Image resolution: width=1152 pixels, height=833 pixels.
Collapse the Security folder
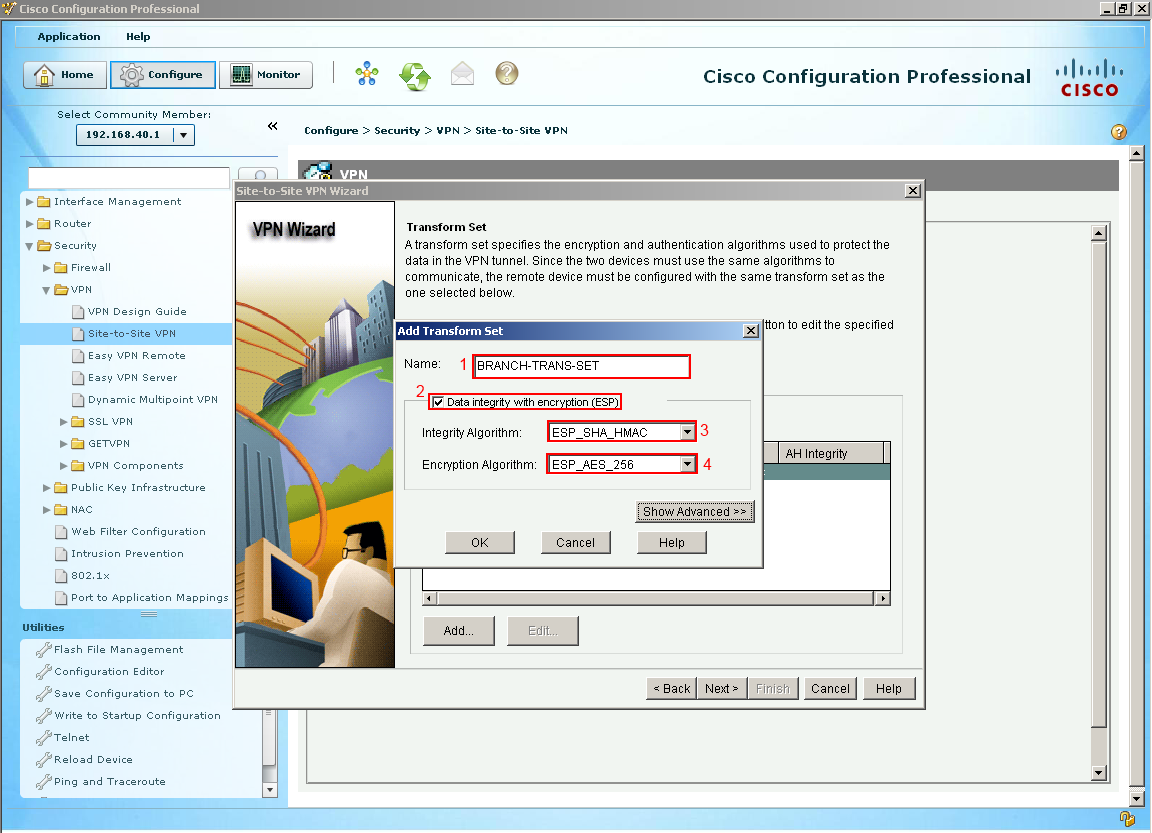coord(29,246)
